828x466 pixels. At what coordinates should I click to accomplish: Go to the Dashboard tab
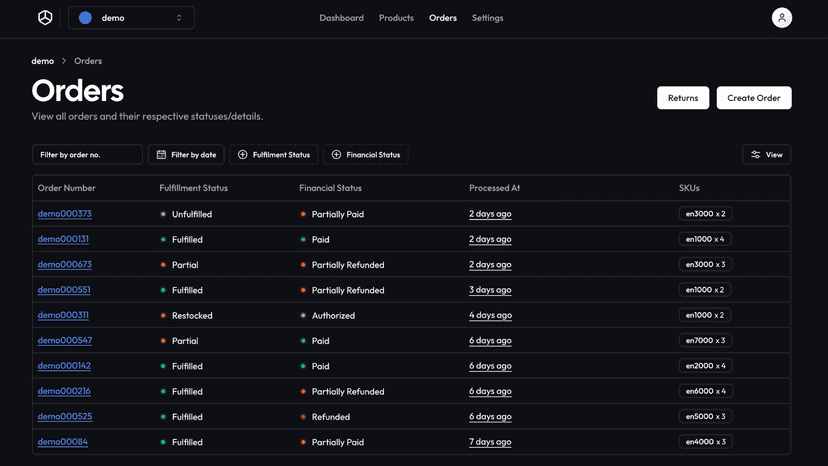341,17
